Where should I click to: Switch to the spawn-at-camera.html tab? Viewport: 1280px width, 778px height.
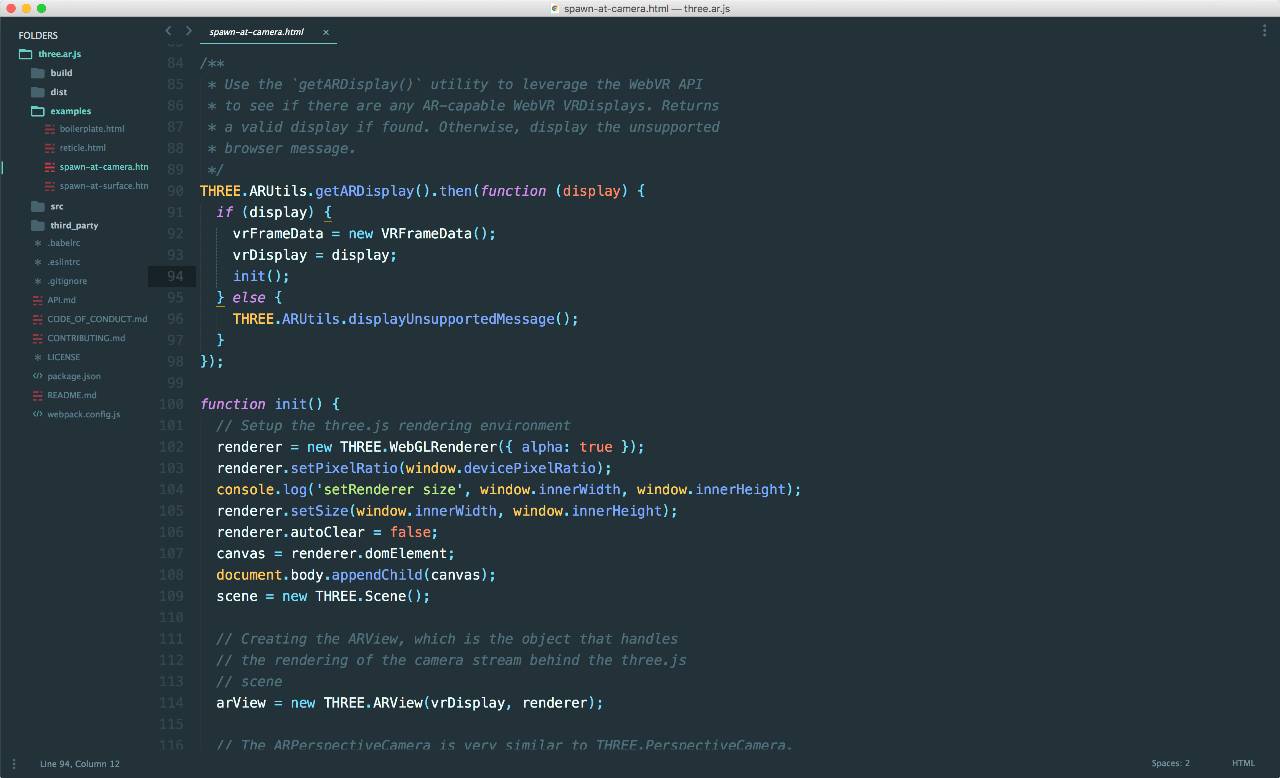tap(257, 32)
